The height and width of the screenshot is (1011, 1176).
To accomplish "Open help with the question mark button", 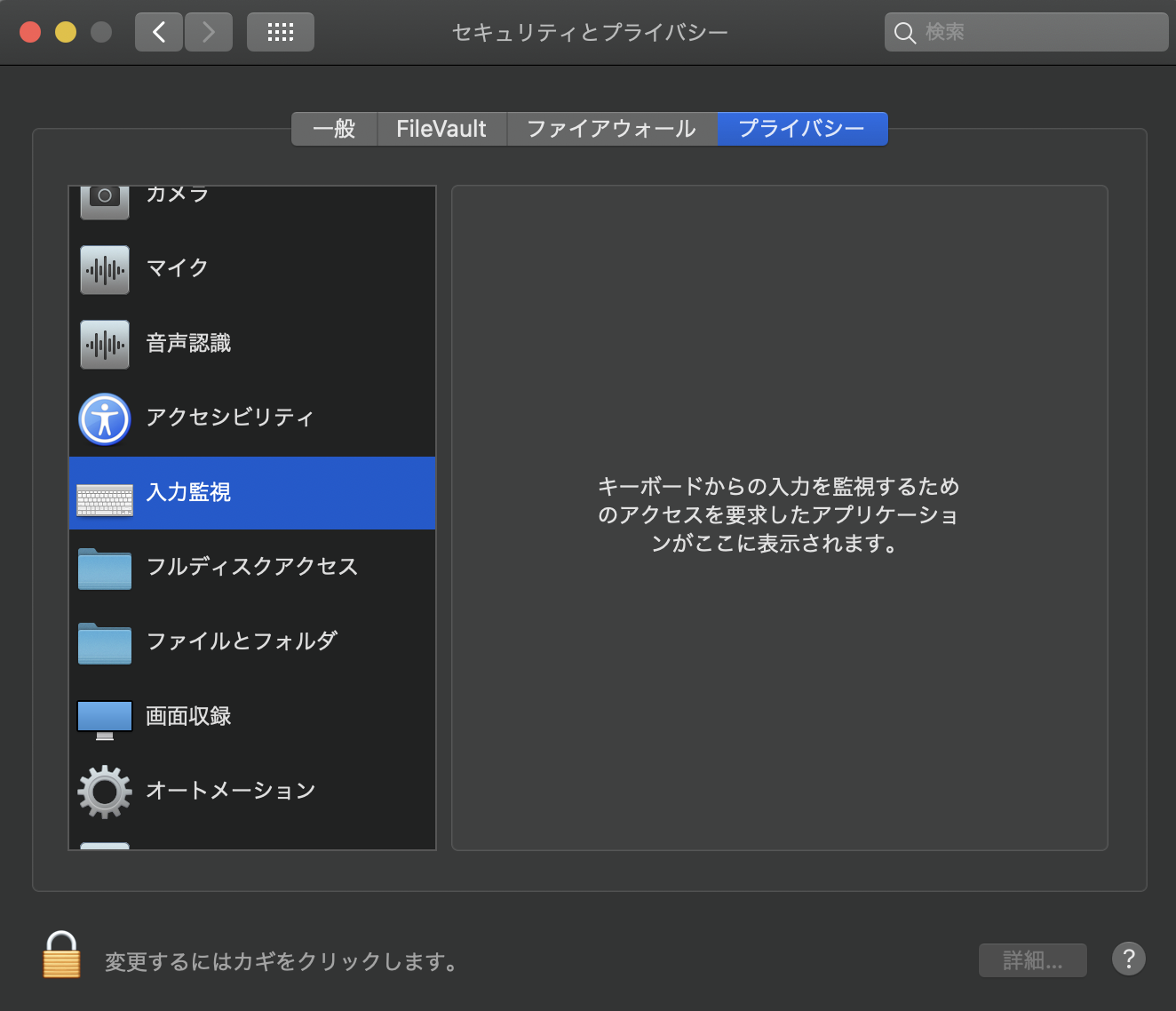I will point(1128,959).
